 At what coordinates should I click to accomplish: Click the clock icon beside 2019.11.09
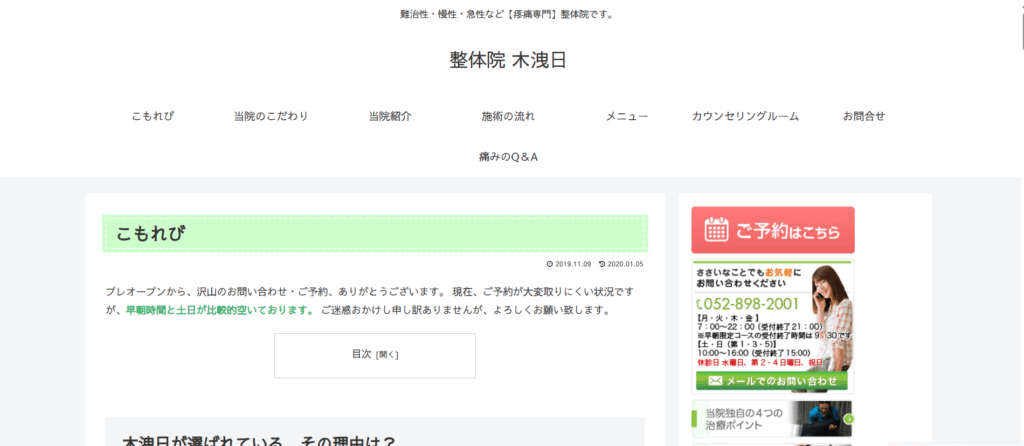[550, 264]
